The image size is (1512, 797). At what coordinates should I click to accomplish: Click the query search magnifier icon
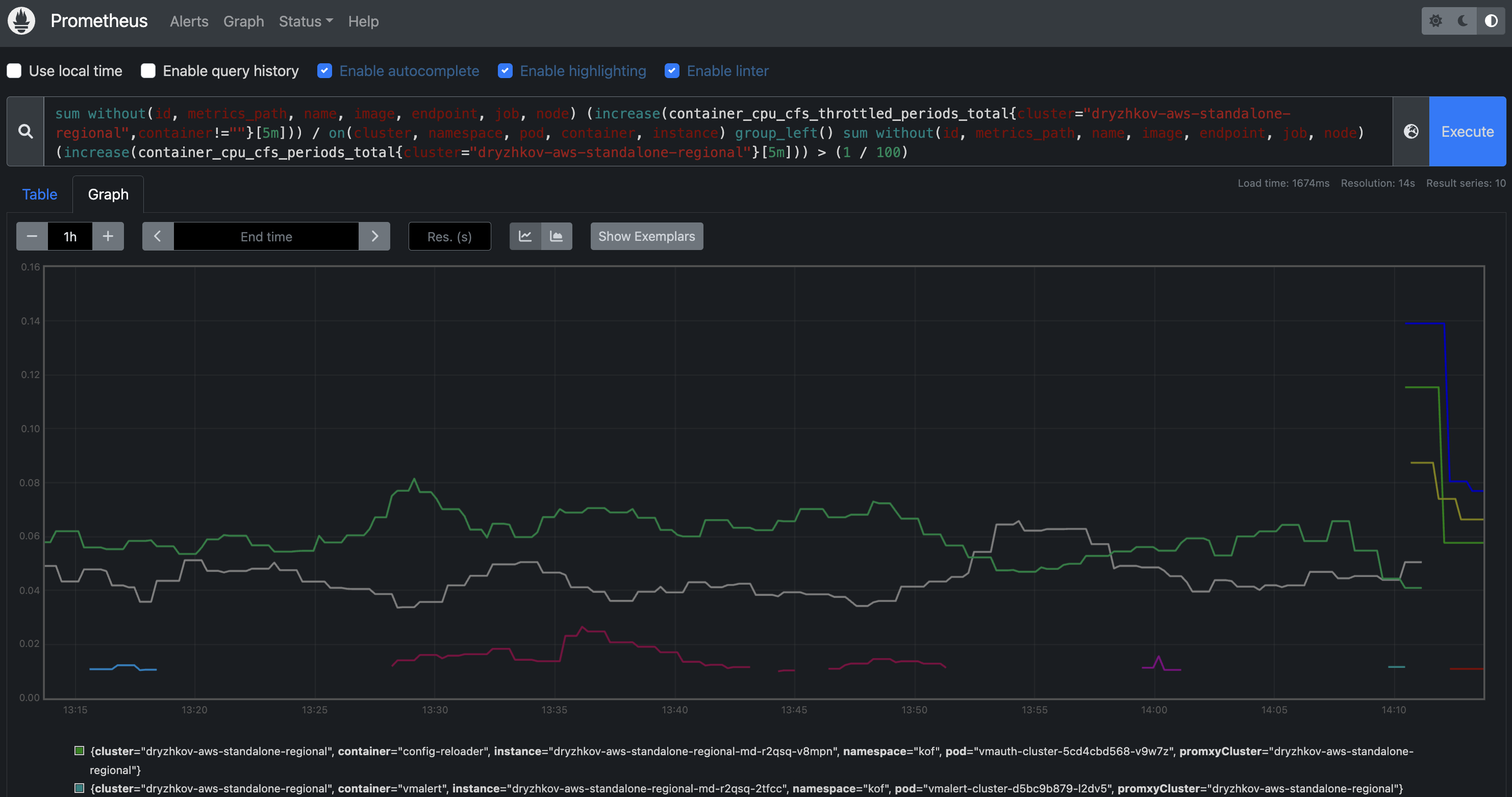tap(25, 132)
